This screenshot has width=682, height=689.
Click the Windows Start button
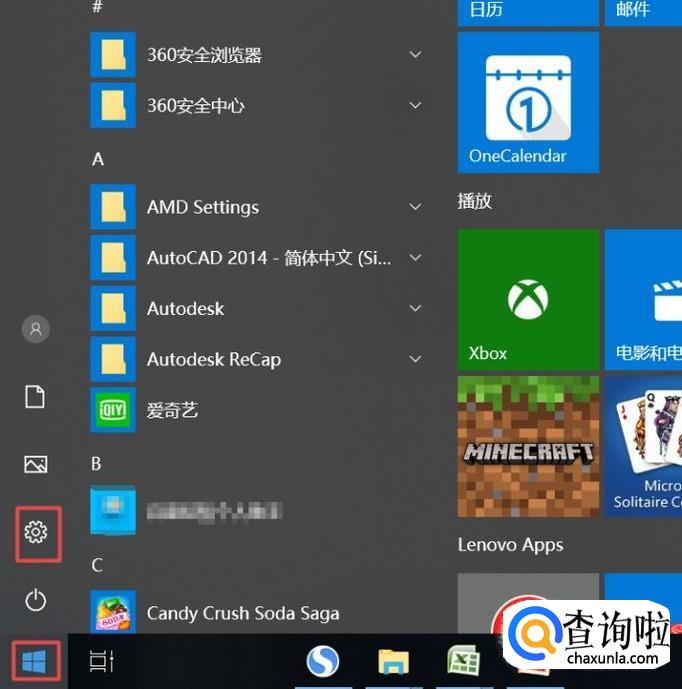35,661
